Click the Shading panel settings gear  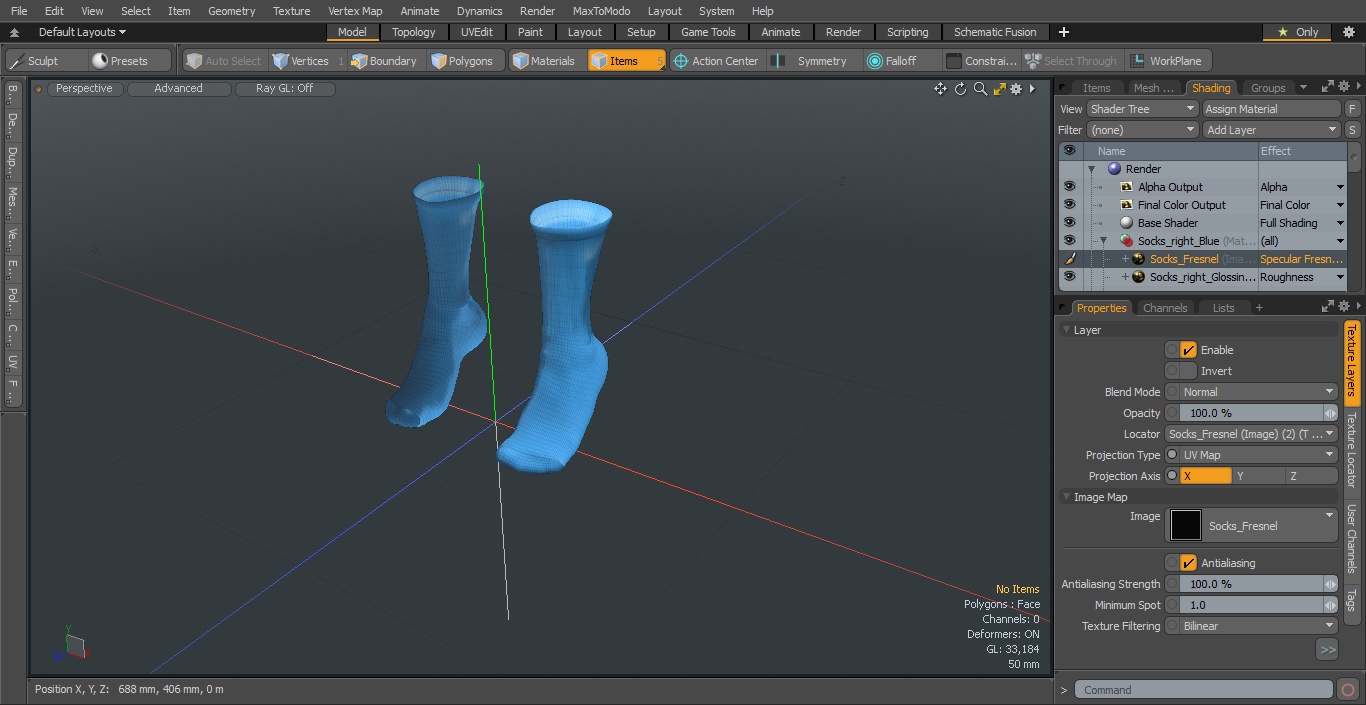pyautogui.click(x=1345, y=88)
